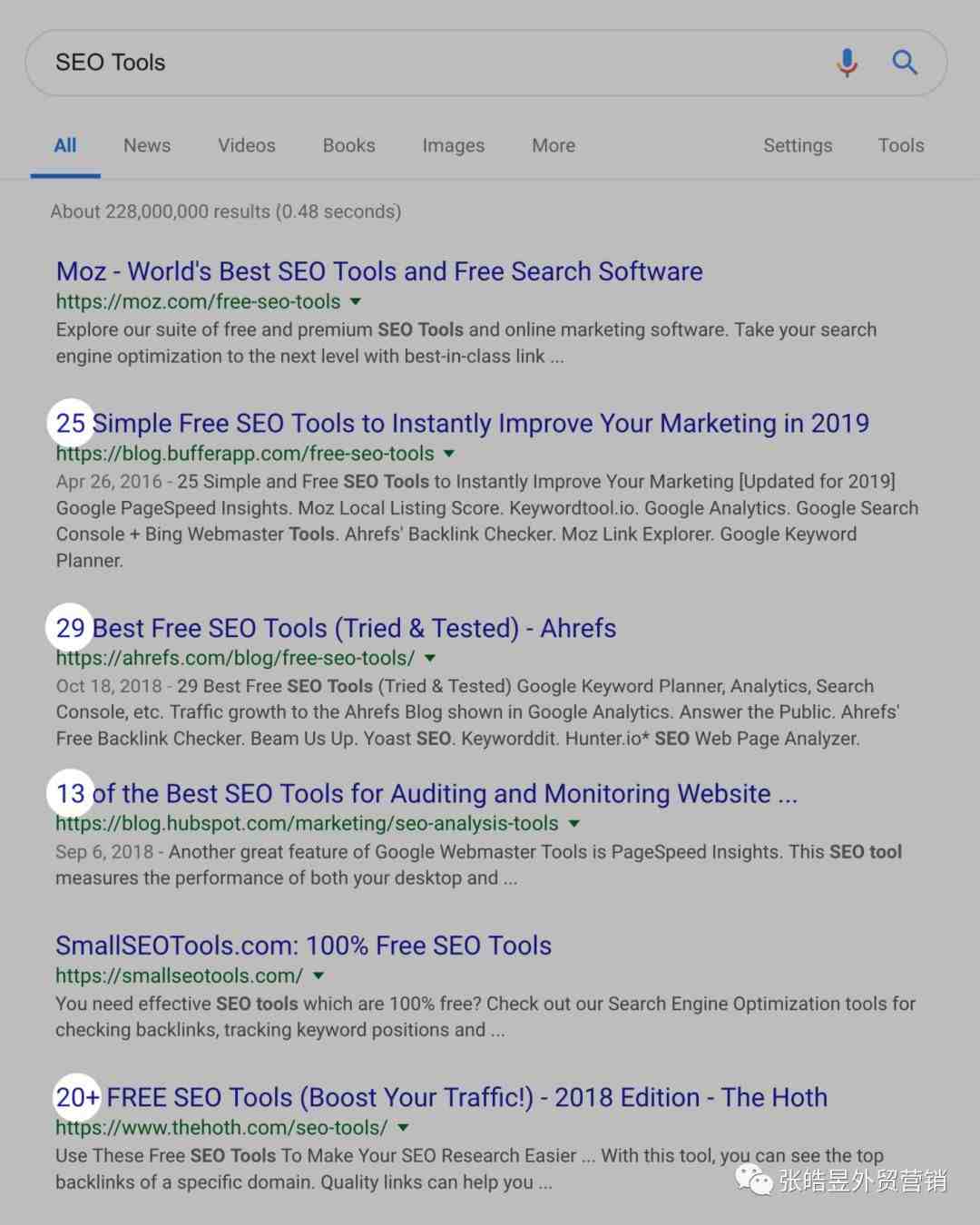Image resolution: width=980 pixels, height=1225 pixels.
Task: Open dropdown arrow beside thehoth.com URL
Action: 403,1127
